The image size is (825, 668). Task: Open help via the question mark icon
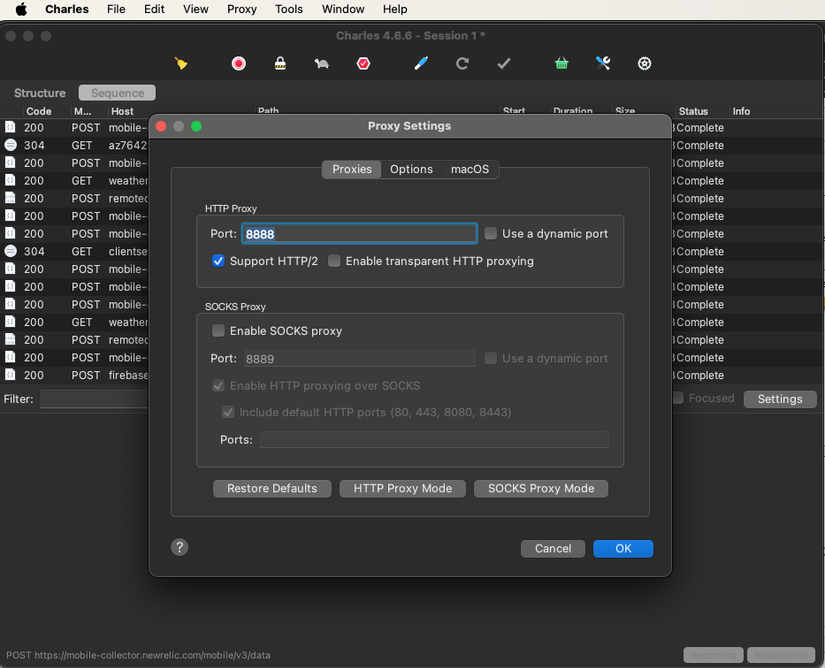point(179,547)
